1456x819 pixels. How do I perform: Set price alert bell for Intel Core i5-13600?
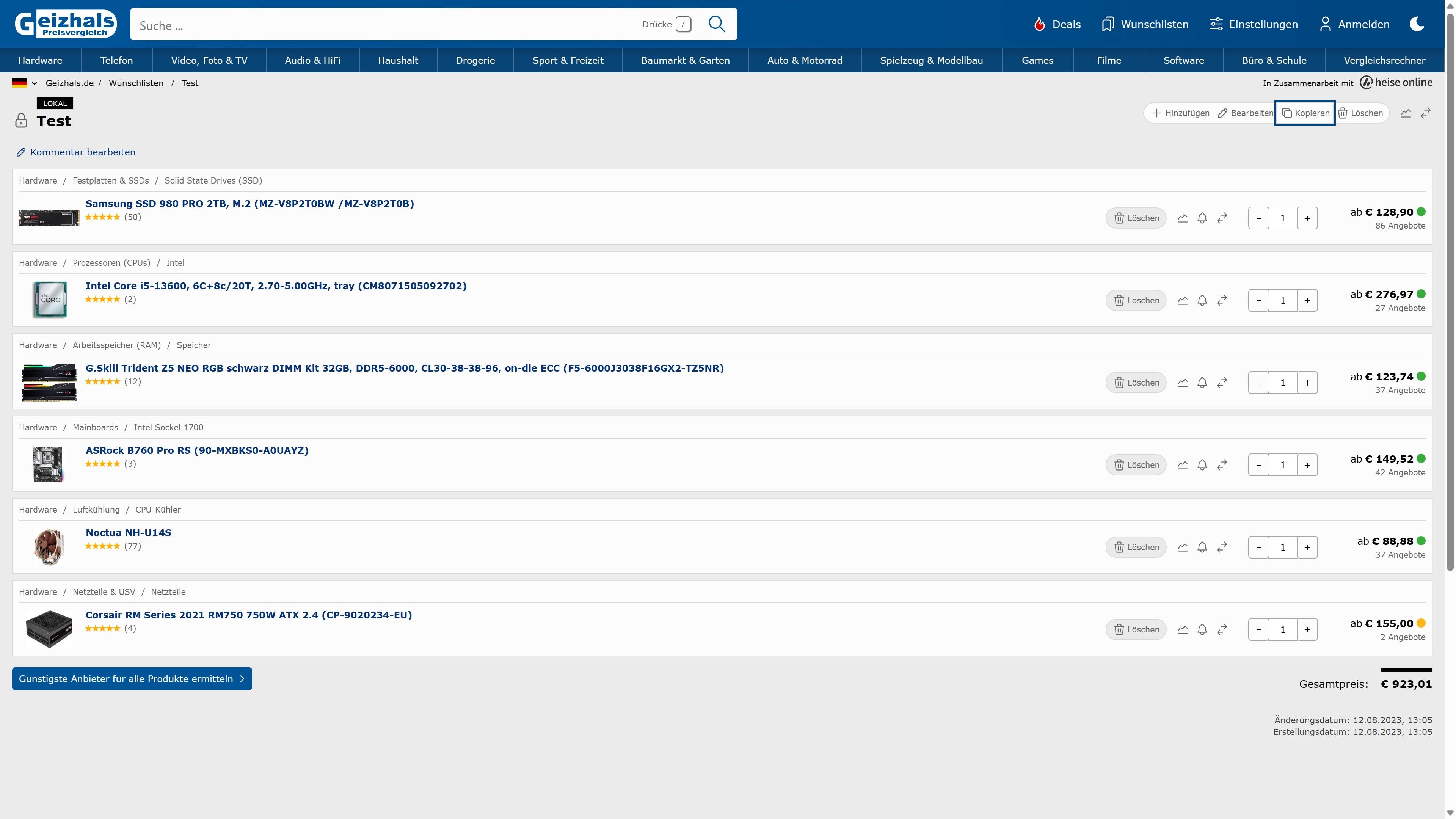pyautogui.click(x=1202, y=300)
